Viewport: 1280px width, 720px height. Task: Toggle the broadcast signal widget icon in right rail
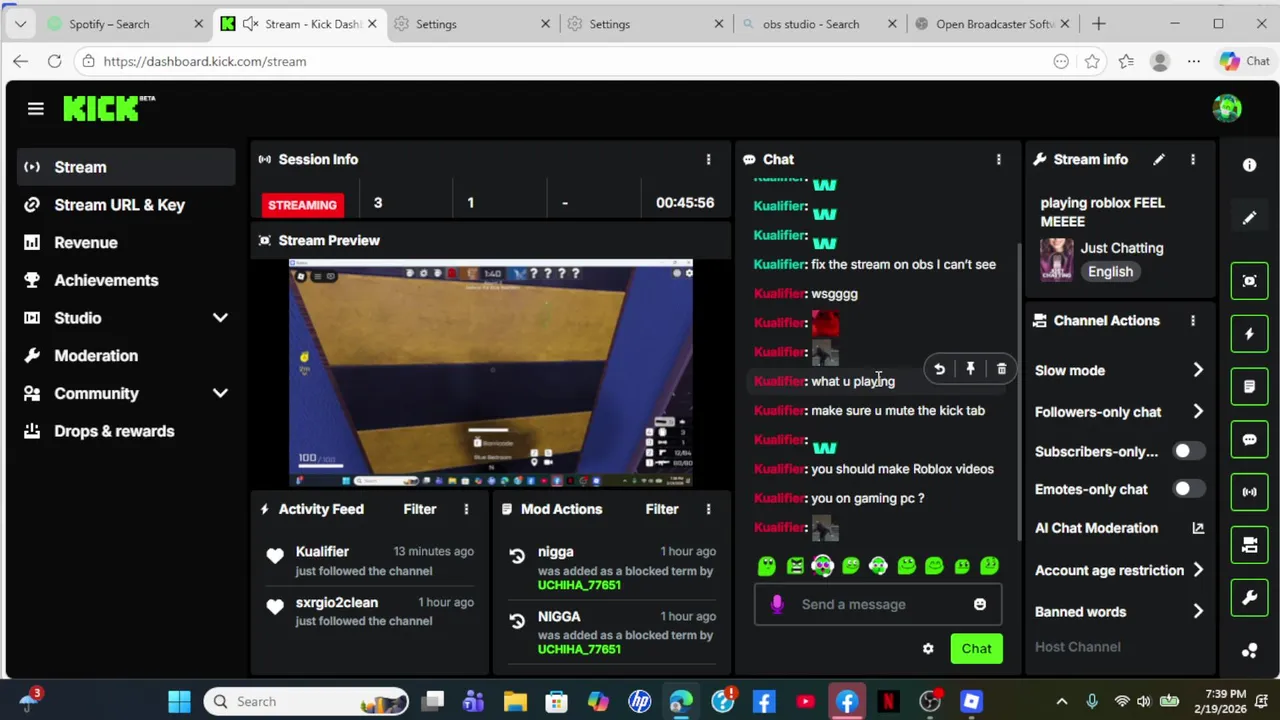pos(1249,492)
